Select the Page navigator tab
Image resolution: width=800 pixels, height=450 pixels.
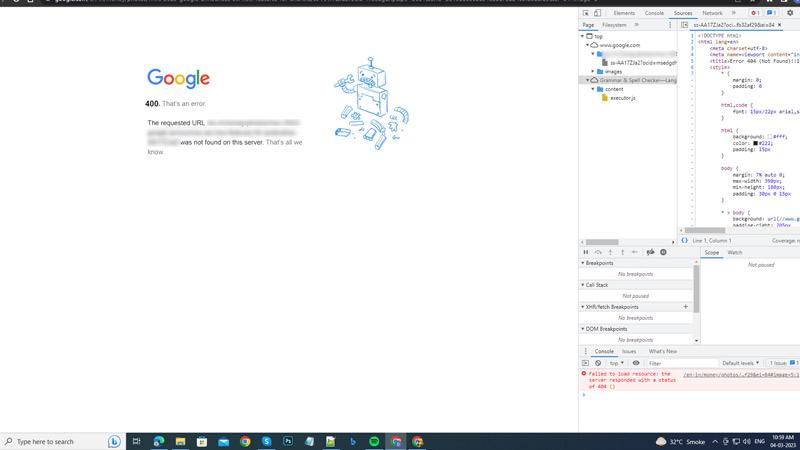click(588, 25)
